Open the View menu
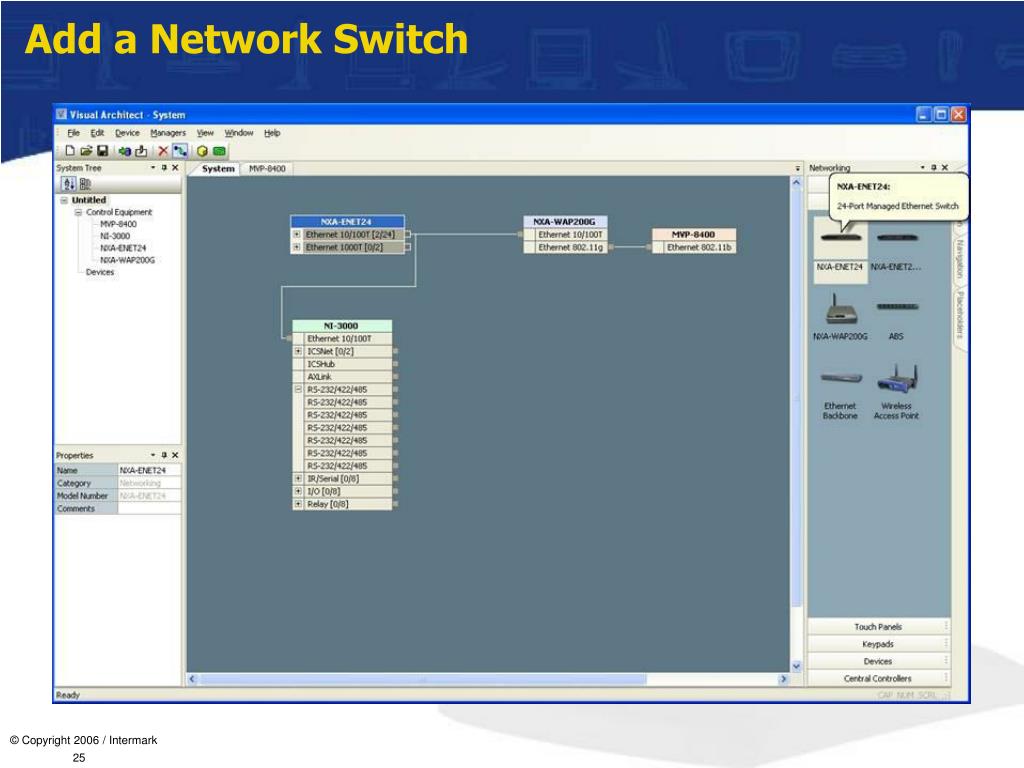The image size is (1024, 768). point(205,133)
